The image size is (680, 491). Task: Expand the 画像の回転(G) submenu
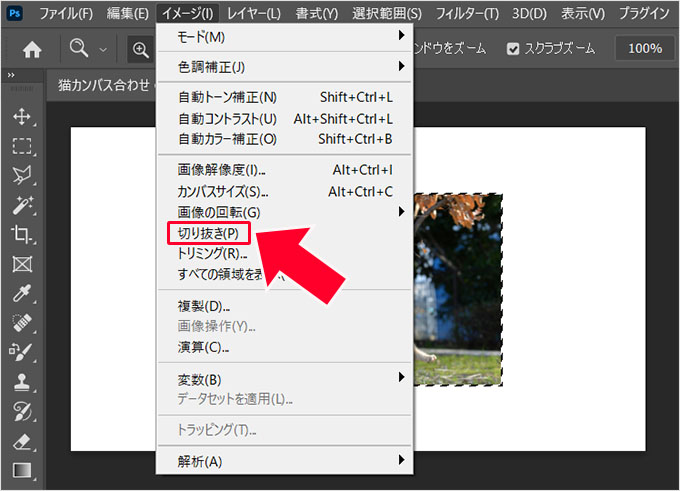tap(284, 212)
